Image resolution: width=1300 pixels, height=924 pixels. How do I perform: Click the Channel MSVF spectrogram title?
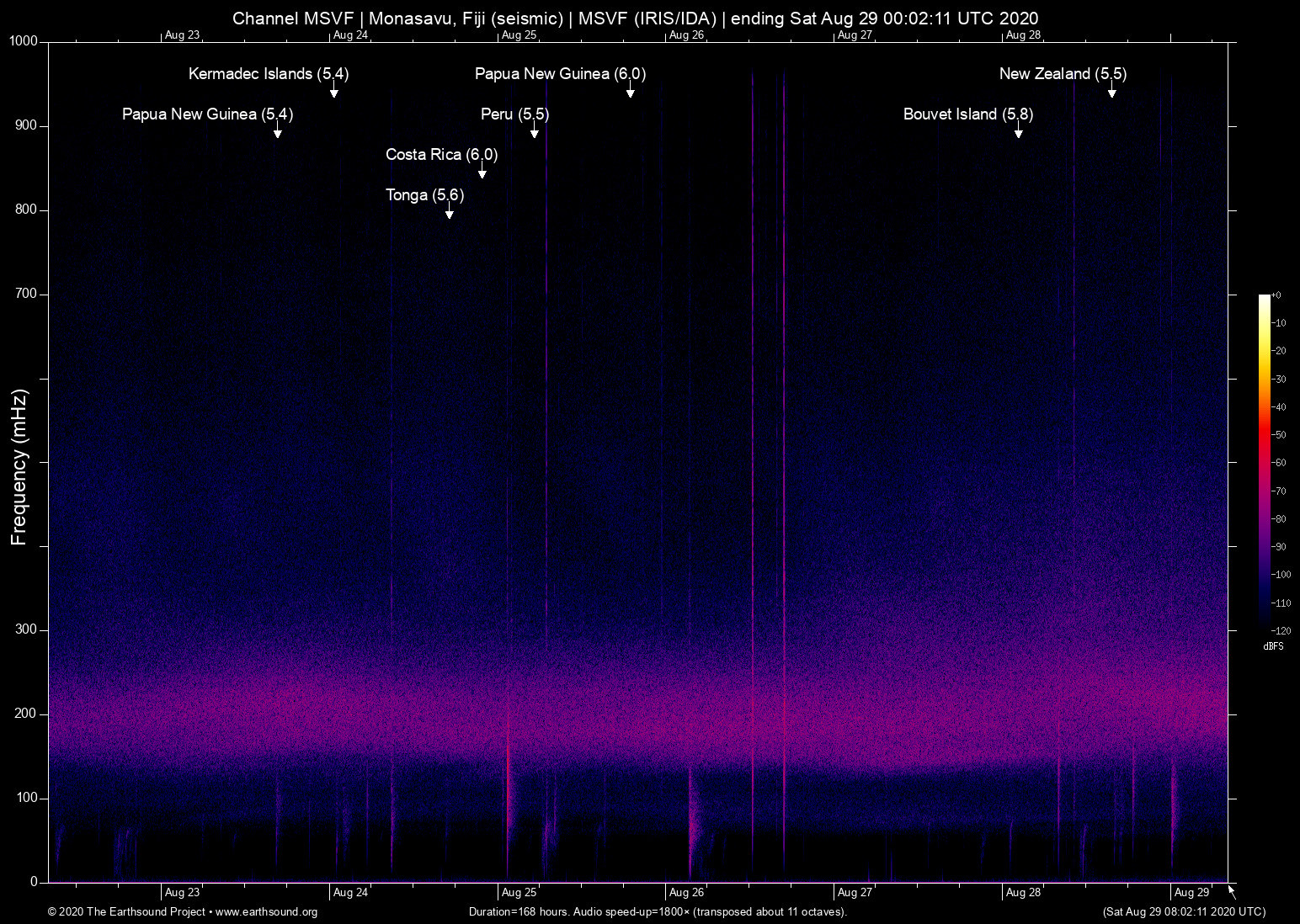coord(636,18)
